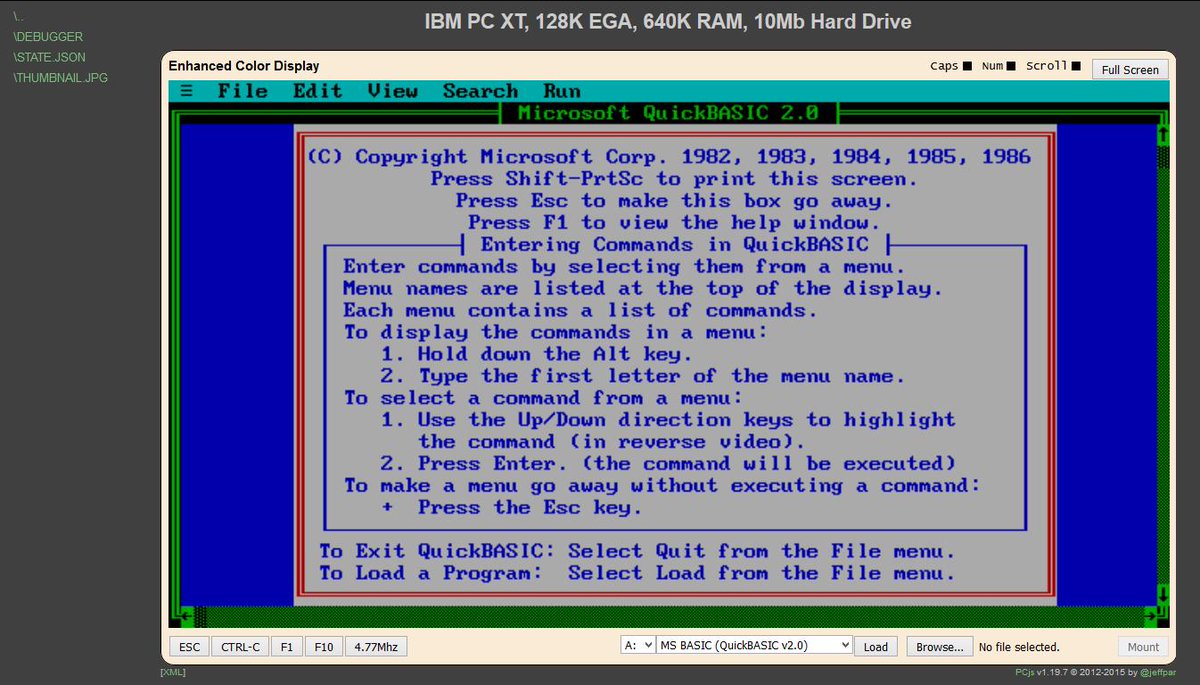Click the Browse... file button
Image resolution: width=1200 pixels, height=685 pixels.
[939, 647]
